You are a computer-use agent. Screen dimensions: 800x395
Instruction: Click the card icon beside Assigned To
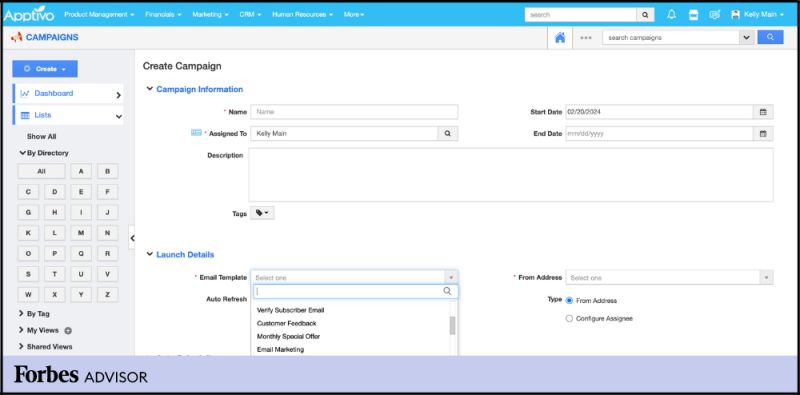click(196, 133)
